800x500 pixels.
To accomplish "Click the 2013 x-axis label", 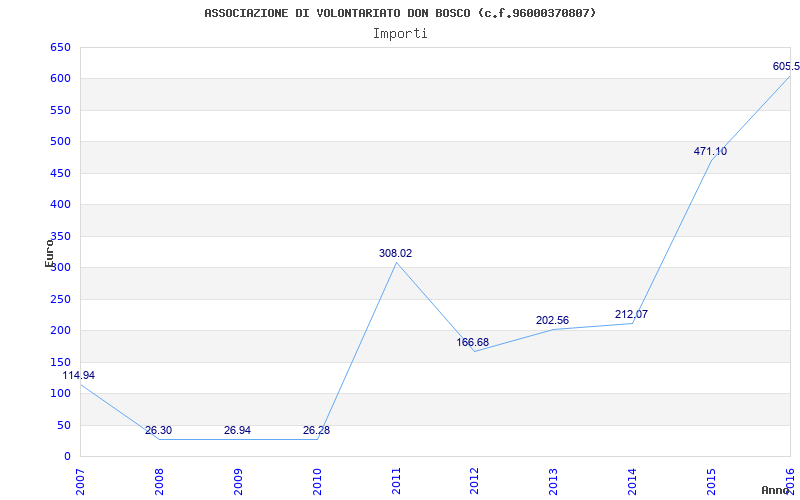I will (554, 482).
